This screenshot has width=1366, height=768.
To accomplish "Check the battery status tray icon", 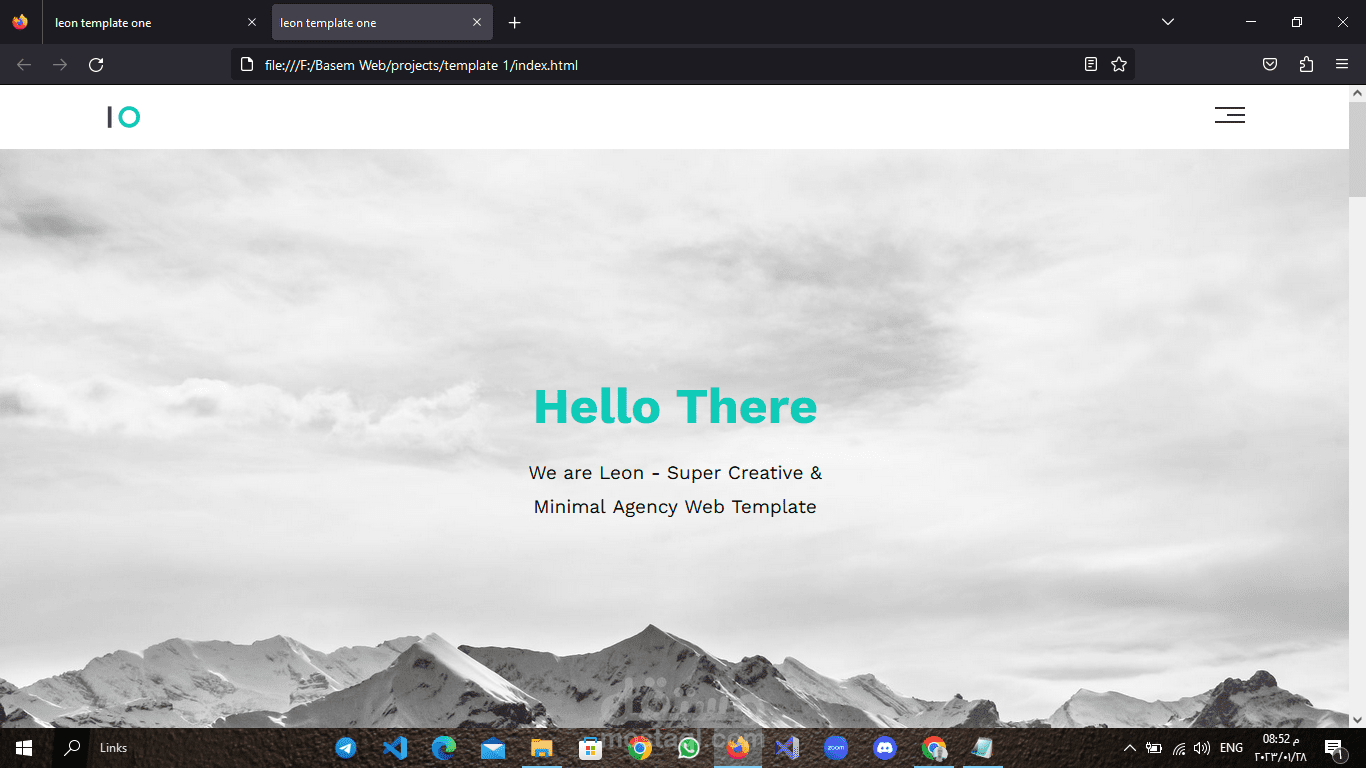I will (x=1154, y=748).
